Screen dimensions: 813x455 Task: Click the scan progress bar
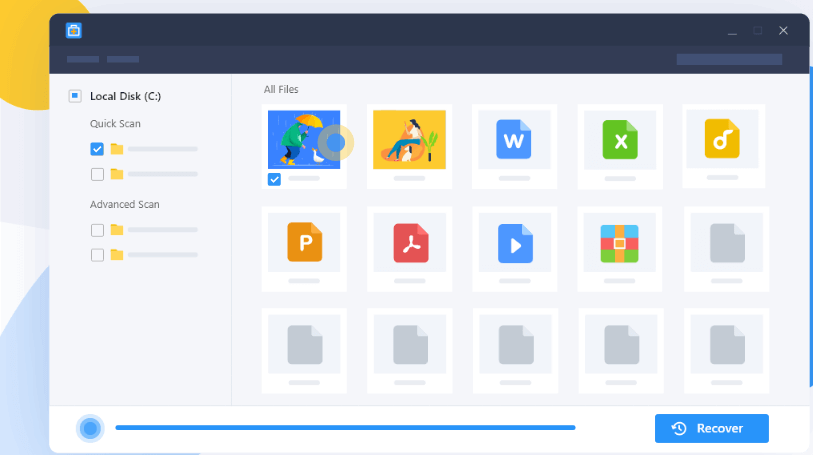[345, 428]
